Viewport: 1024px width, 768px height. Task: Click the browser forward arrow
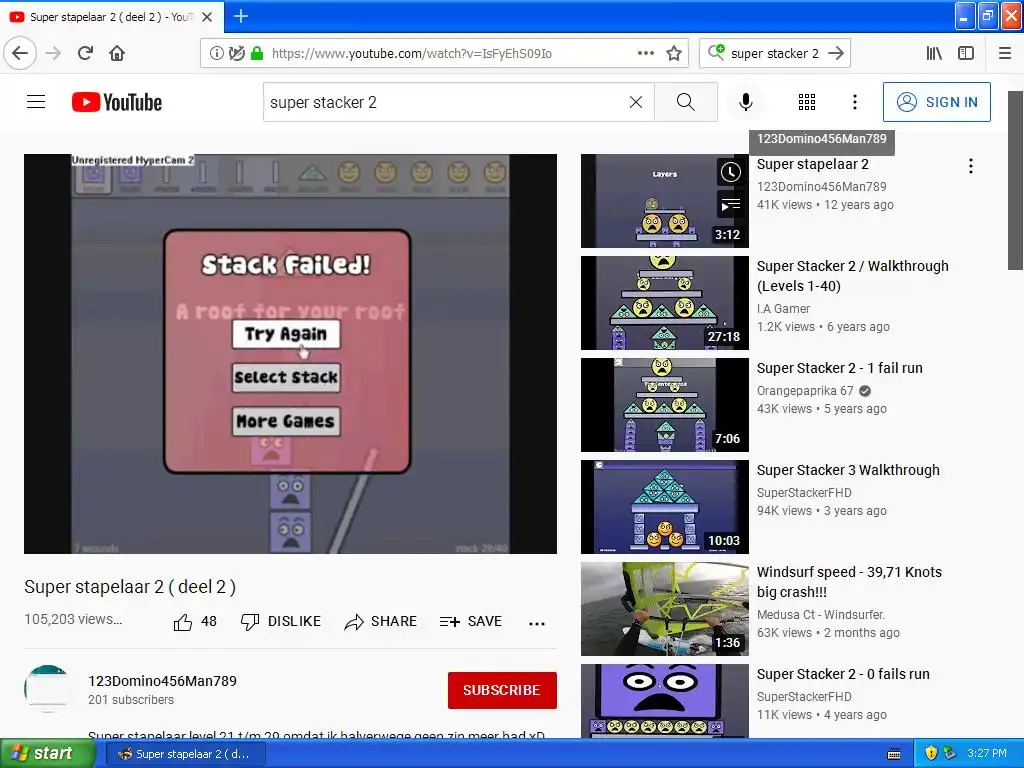[x=54, y=53]
